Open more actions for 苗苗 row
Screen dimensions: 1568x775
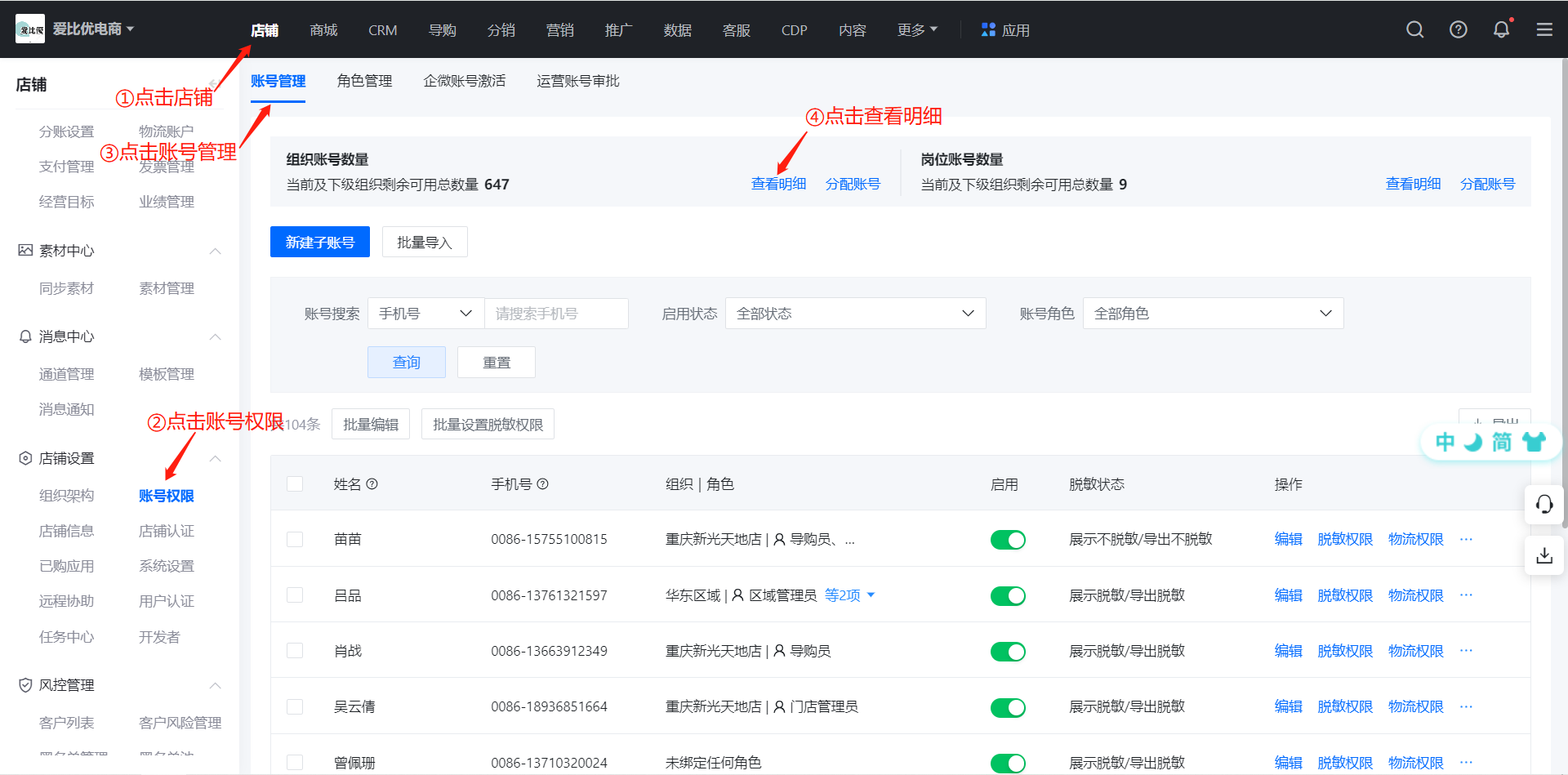click(1467, 539)
